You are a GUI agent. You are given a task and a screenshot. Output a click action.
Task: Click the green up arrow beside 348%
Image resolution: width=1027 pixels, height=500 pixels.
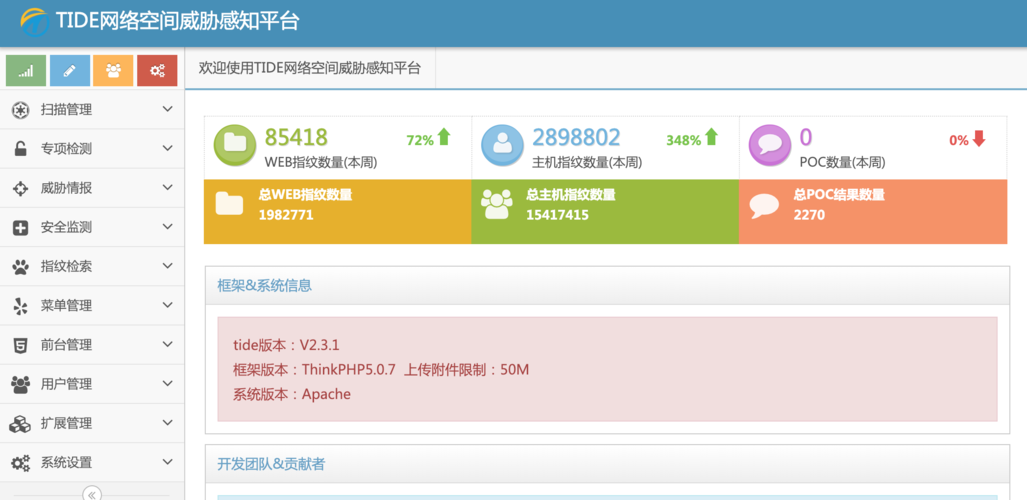pos(711,137)
